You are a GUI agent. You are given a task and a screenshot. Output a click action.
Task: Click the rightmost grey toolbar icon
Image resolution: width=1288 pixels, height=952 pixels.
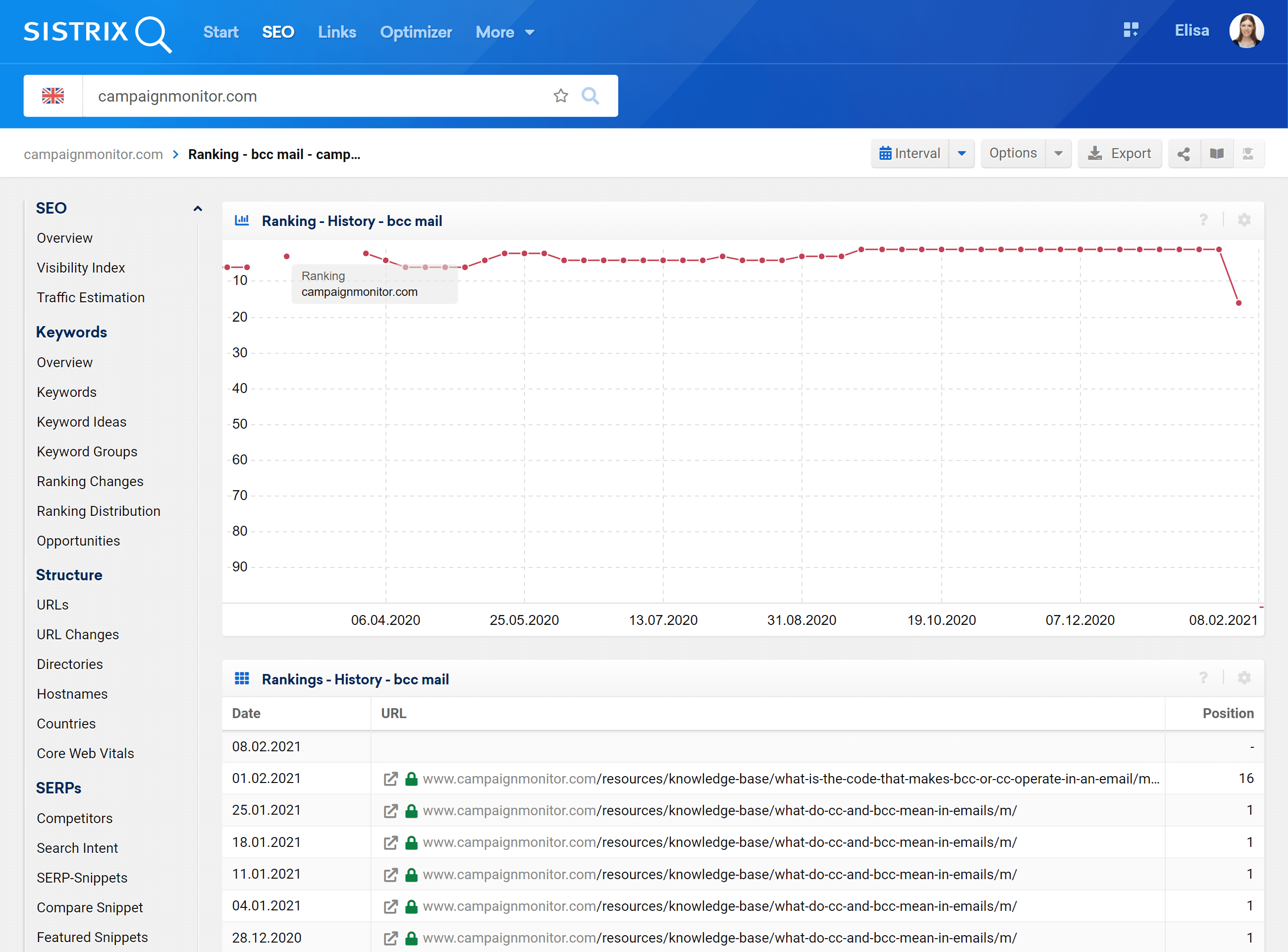click(1248, 154)
